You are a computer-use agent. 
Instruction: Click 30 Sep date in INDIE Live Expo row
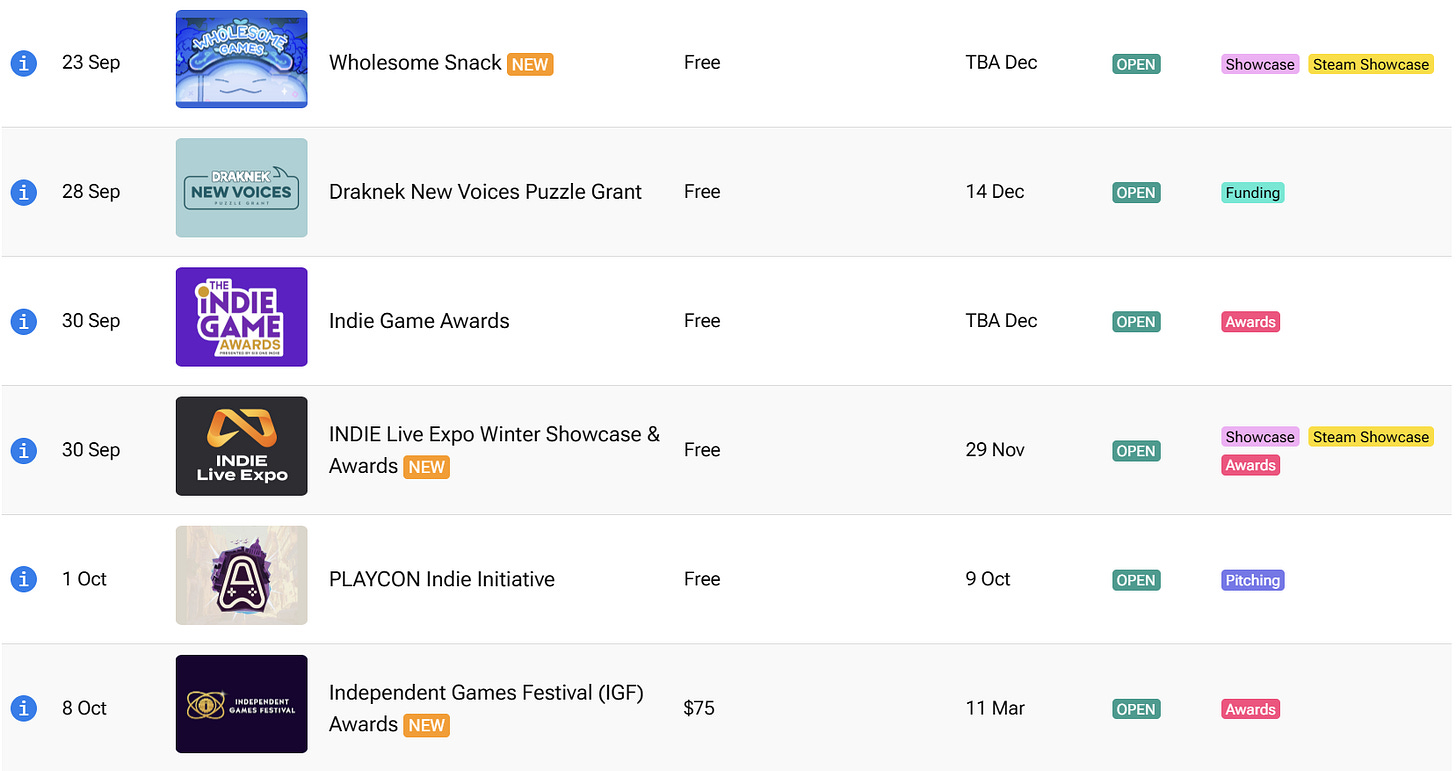(91, 449)
